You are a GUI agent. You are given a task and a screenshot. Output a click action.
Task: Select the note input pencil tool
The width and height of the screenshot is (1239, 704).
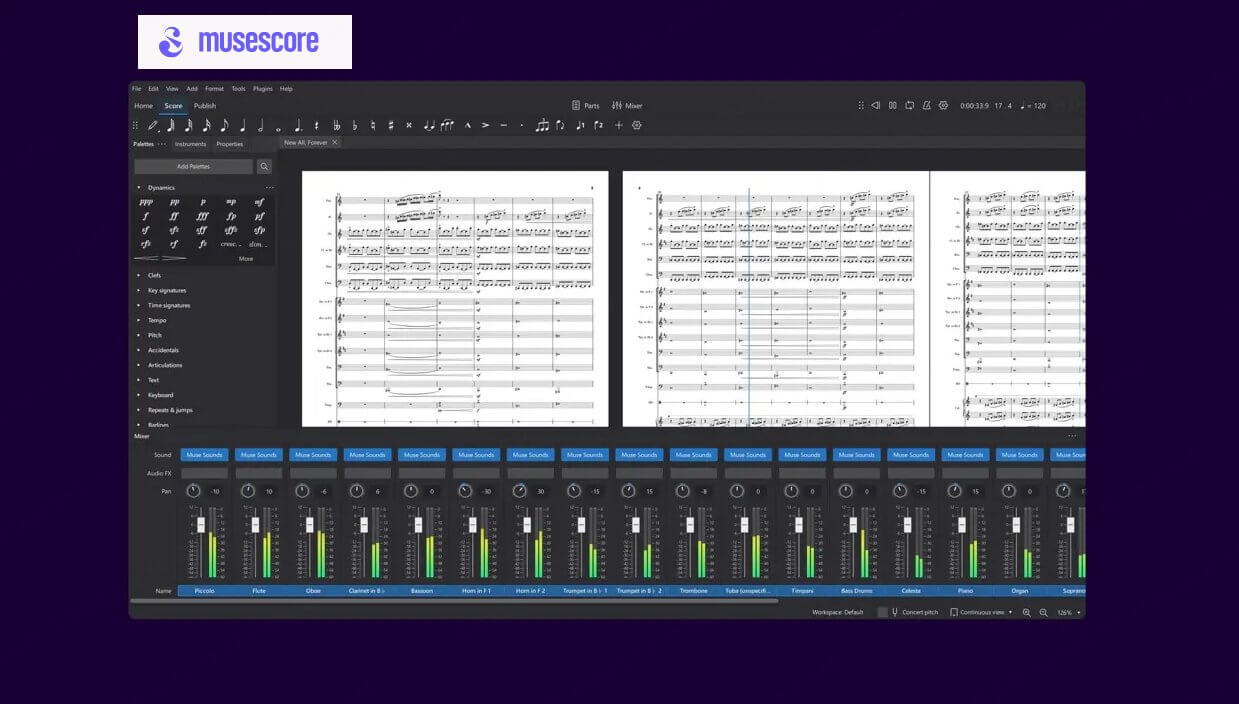click(x=153, y=125)
